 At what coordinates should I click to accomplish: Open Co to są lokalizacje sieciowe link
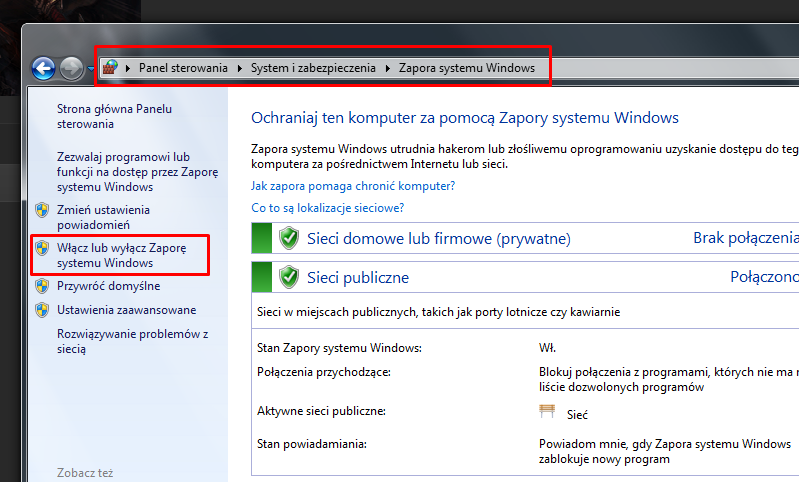pyautogui.click(x=327, y=208)
